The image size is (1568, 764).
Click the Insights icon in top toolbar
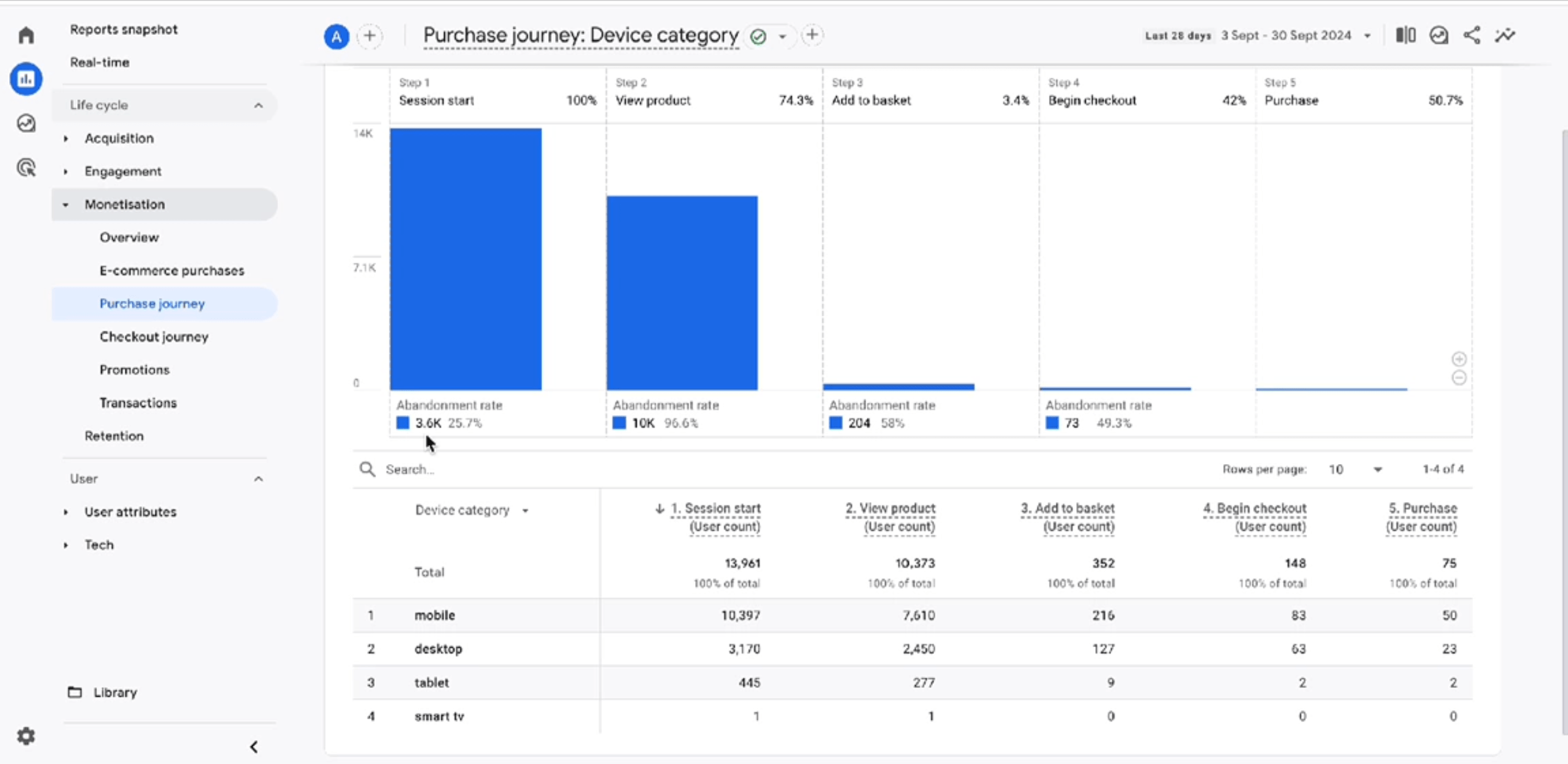pyautogui.click(x=1439, y=35)
